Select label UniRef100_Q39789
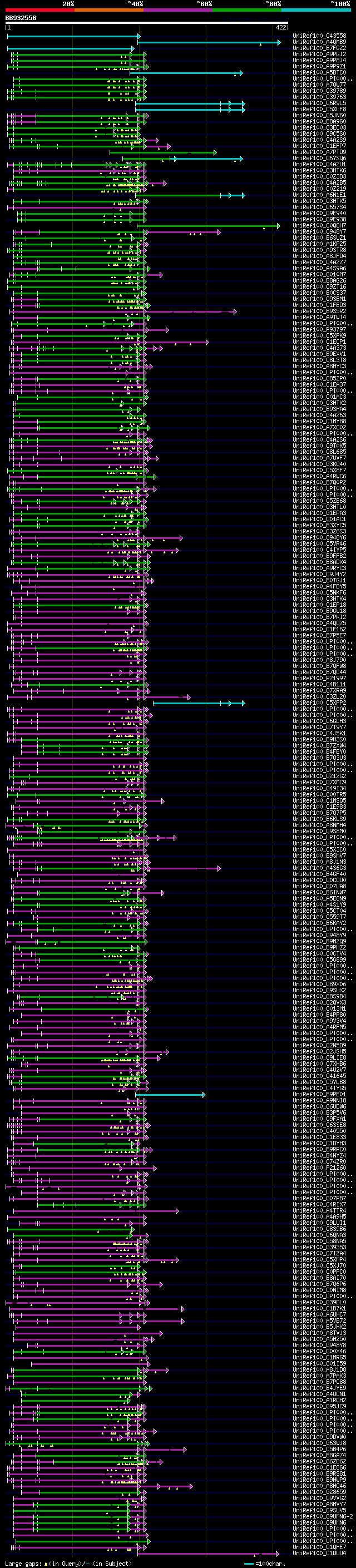356x1568 pixels. [319, 91]
